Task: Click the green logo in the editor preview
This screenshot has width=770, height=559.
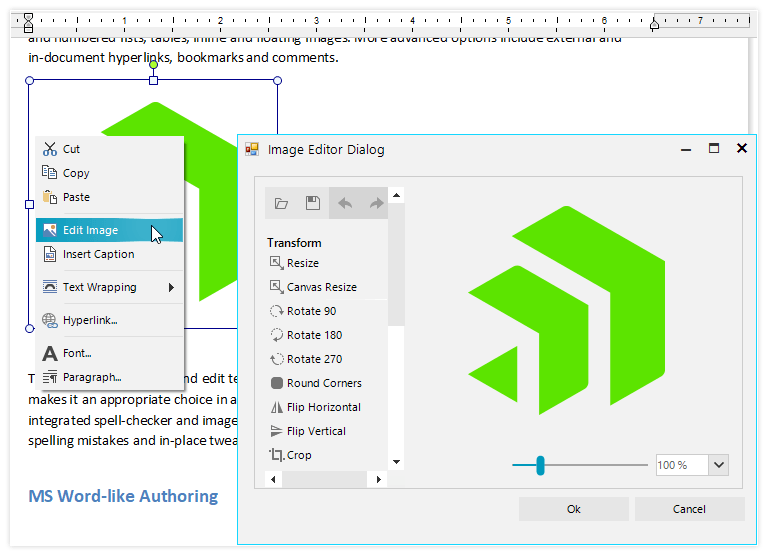Action: point(566,310)
